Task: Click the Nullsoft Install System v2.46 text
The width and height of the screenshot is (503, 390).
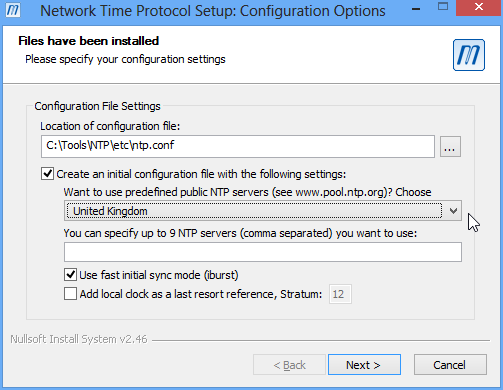Action: (x=79, y=339)
